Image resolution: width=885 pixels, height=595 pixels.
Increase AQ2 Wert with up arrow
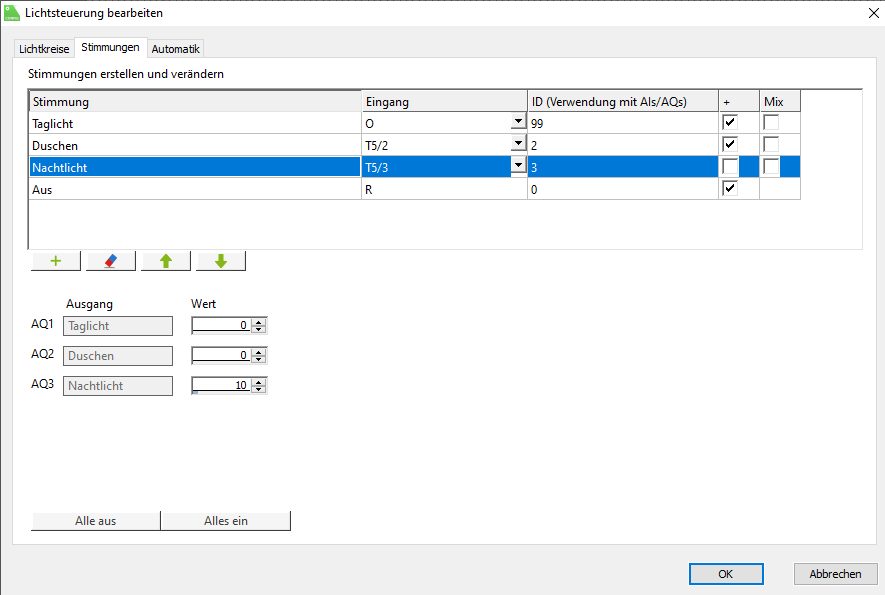click(259, 352)
